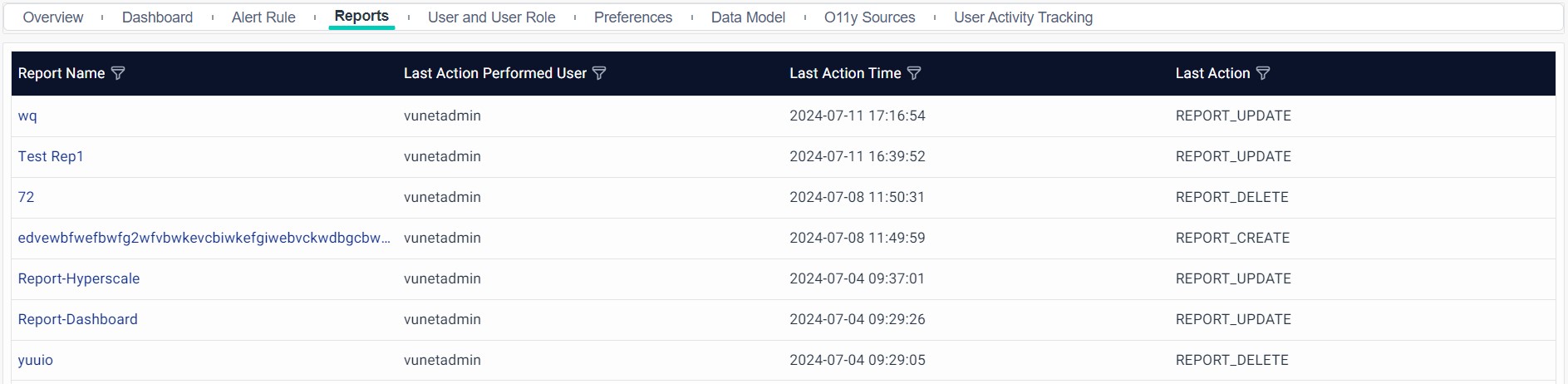The width and height of the screenshot is (1568, 384).
Task: Open the Dashboard tab
Action: (x=157, y=17)
